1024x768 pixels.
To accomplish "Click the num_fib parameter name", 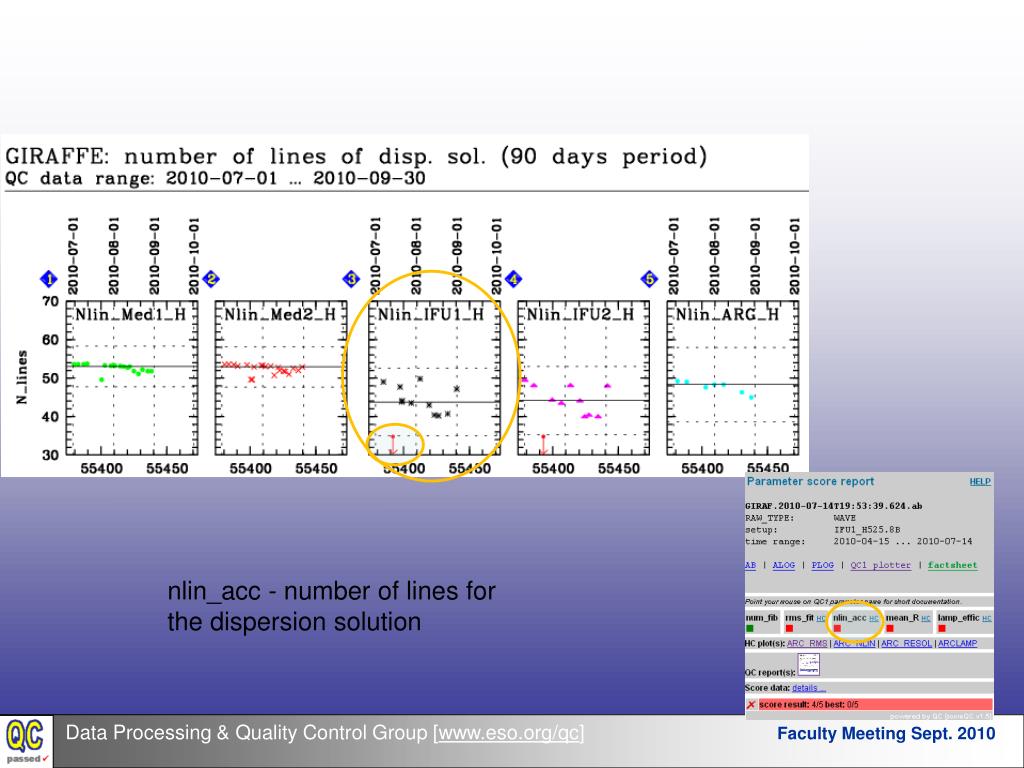I will [x=761, y=618].
